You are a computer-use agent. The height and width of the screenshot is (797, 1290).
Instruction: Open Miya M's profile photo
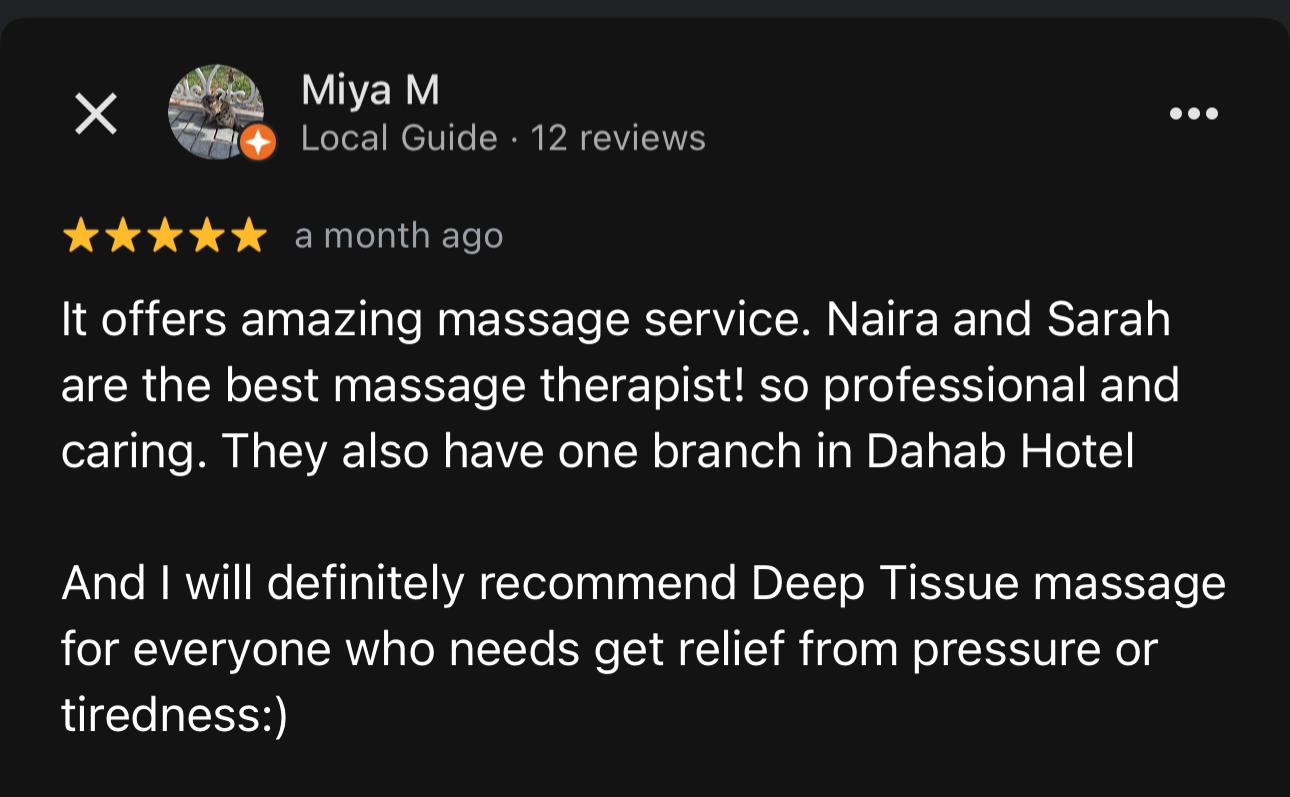click(216, 110)
